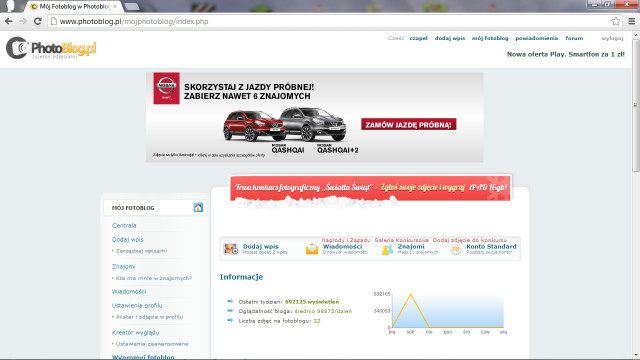This screenshot has width=640, height=360.
Task: Open the forum top menu item
Action: click(574, 38)
